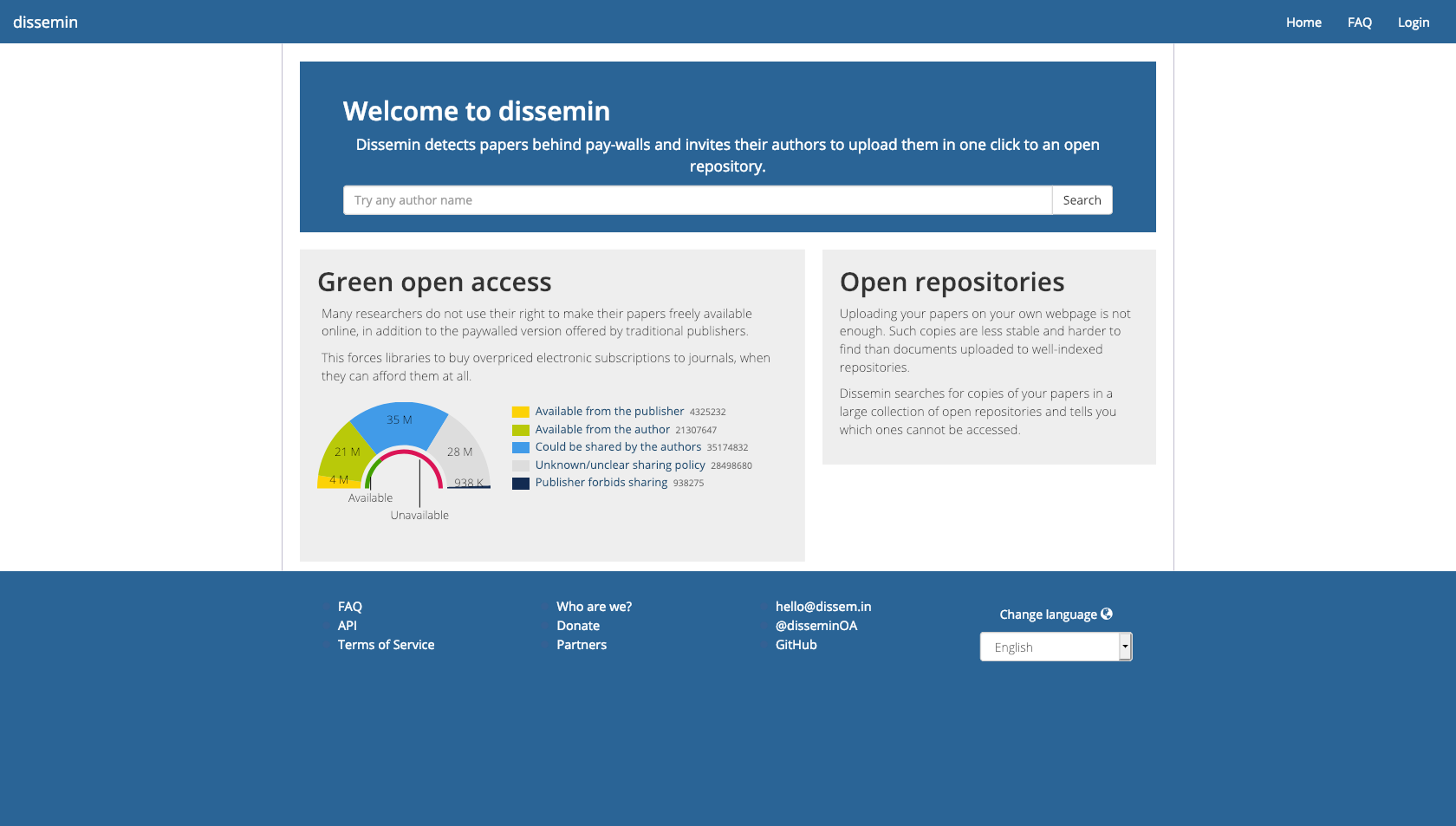The image size is (1456, 826).
Task: Click the yellow swatch for publisher availability
Action: click(520, 413)
